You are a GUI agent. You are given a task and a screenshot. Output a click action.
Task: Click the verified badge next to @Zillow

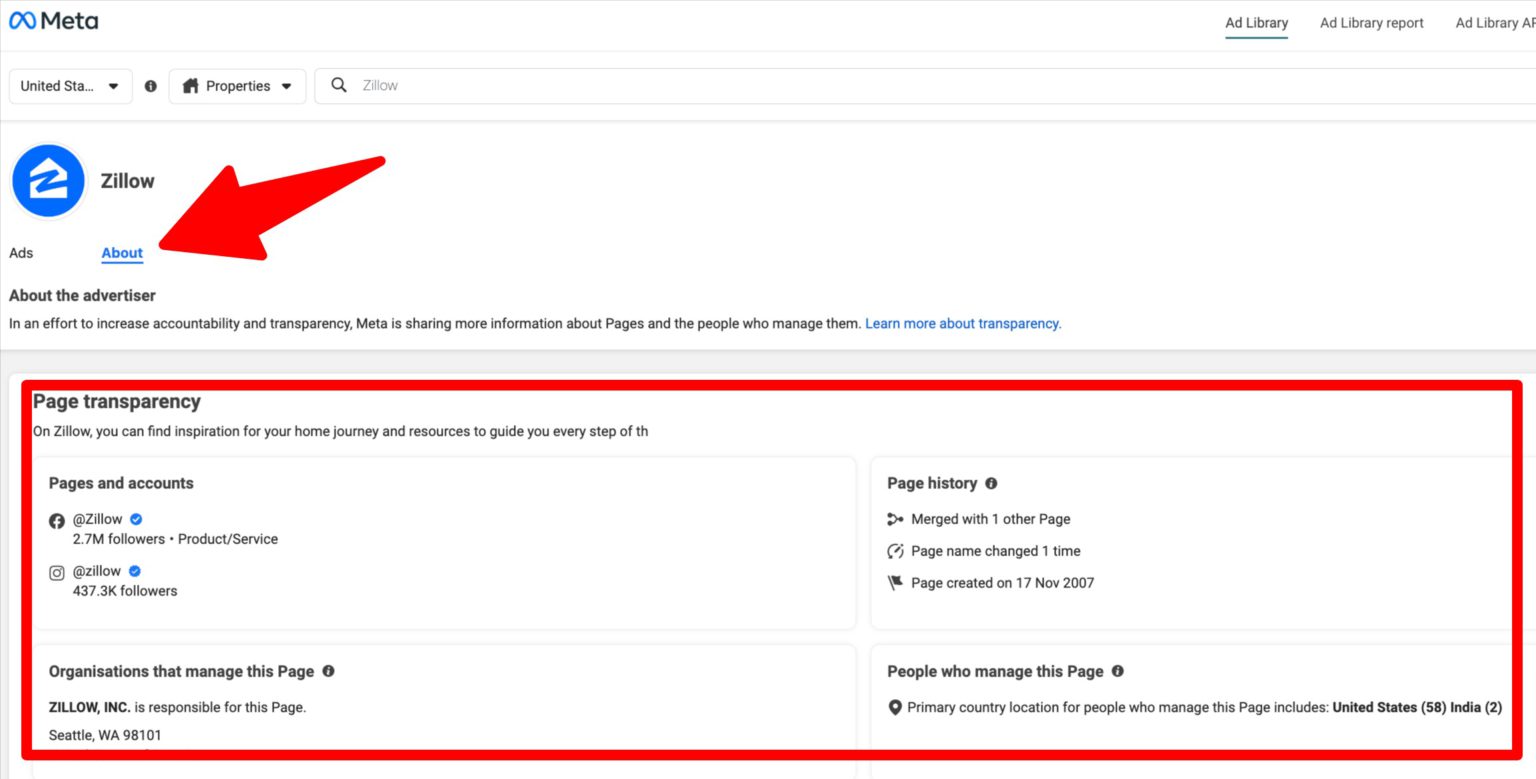(135, 519)
